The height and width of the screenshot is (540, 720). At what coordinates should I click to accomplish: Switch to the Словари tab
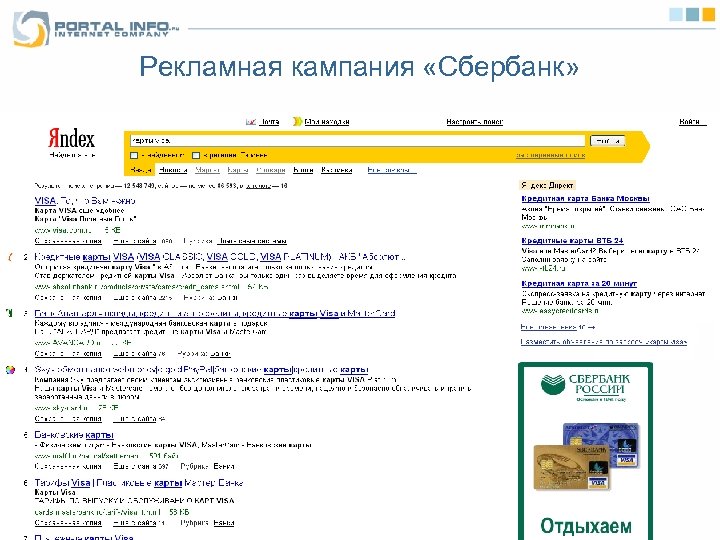[x=271, y=170]
